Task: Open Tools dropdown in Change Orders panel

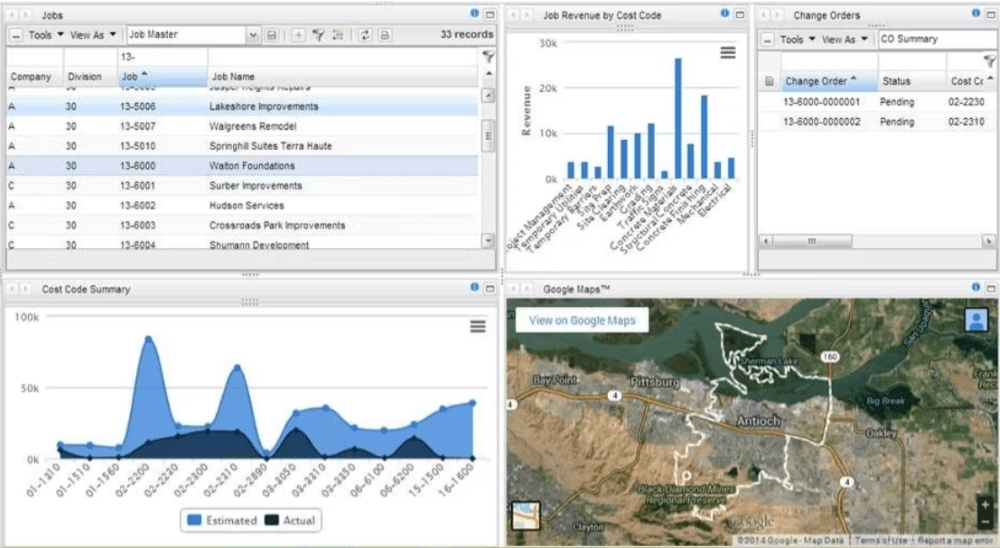Action: click(x=798, y=40)
